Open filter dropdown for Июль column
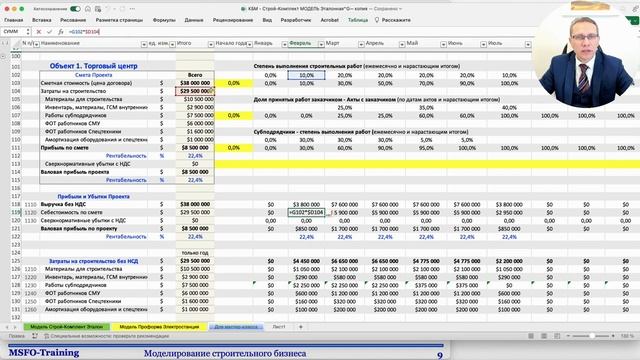The image size is (640, 360). coord(528,44)
